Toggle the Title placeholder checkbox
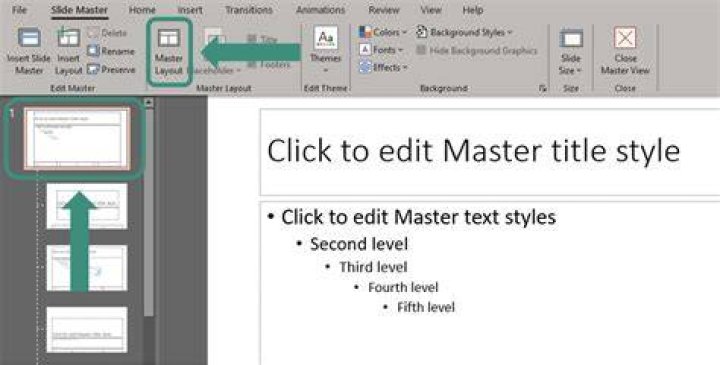Image resolution: width=720 pixels, height=365 pixels. [x=252, y=39]
